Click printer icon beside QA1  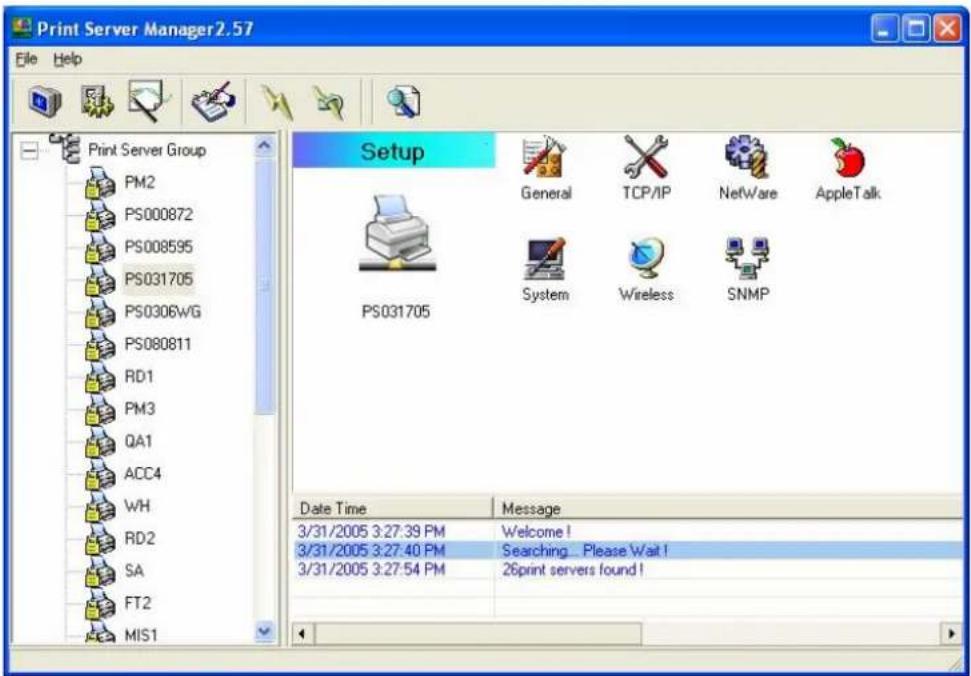100,441
